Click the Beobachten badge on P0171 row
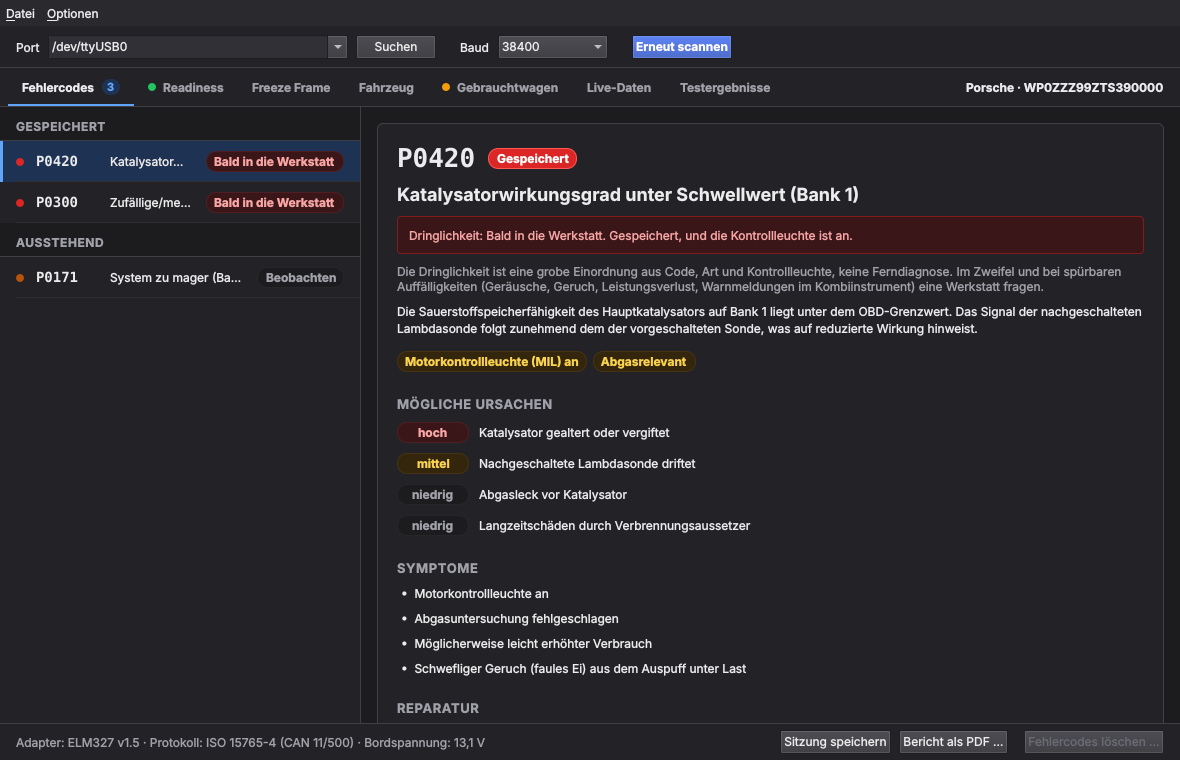This screenshot has height=760, width=1180. [301, 278]
